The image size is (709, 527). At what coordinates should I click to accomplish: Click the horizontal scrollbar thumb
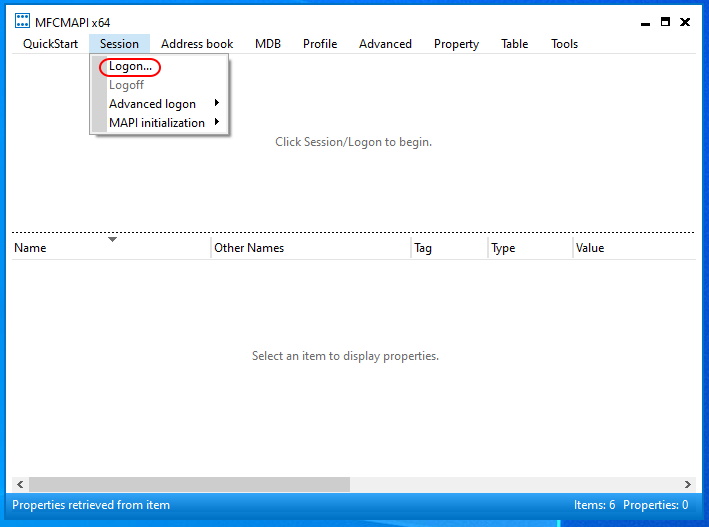pyautogui.click(x=189, y=484)
